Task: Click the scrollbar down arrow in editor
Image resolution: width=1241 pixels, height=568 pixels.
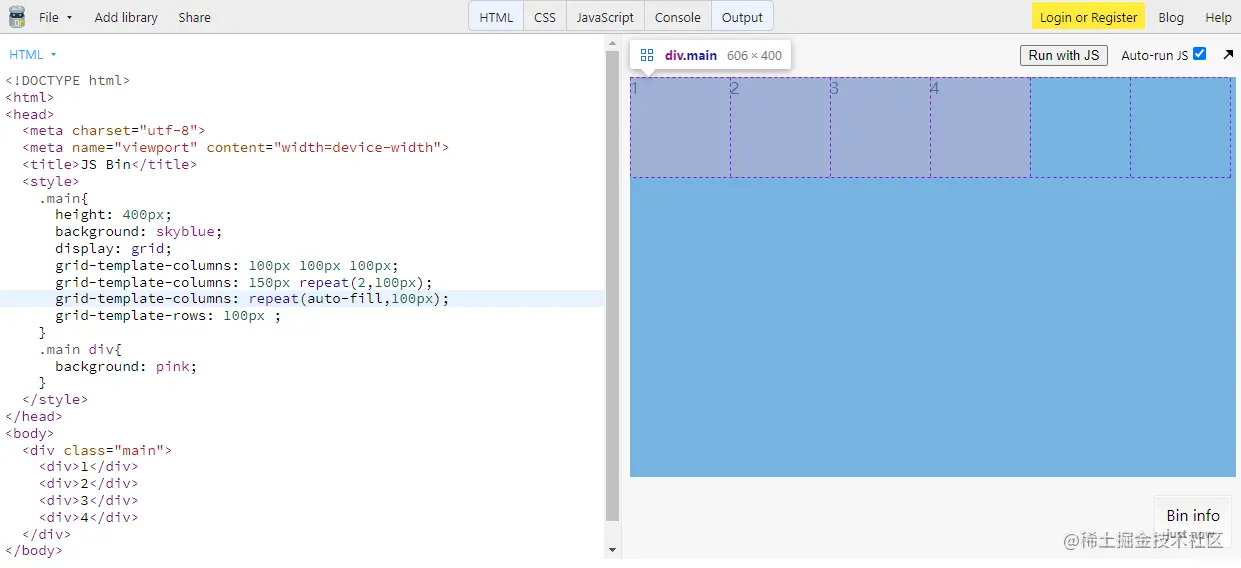Action: pos(613,550)
